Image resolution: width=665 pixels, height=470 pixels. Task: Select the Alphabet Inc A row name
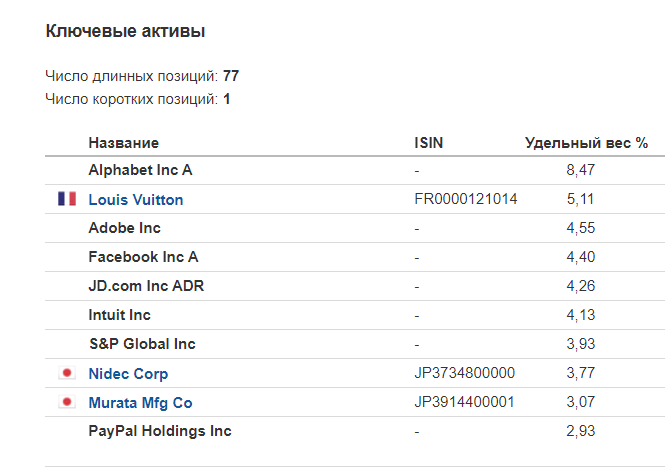tap(140, 170)
